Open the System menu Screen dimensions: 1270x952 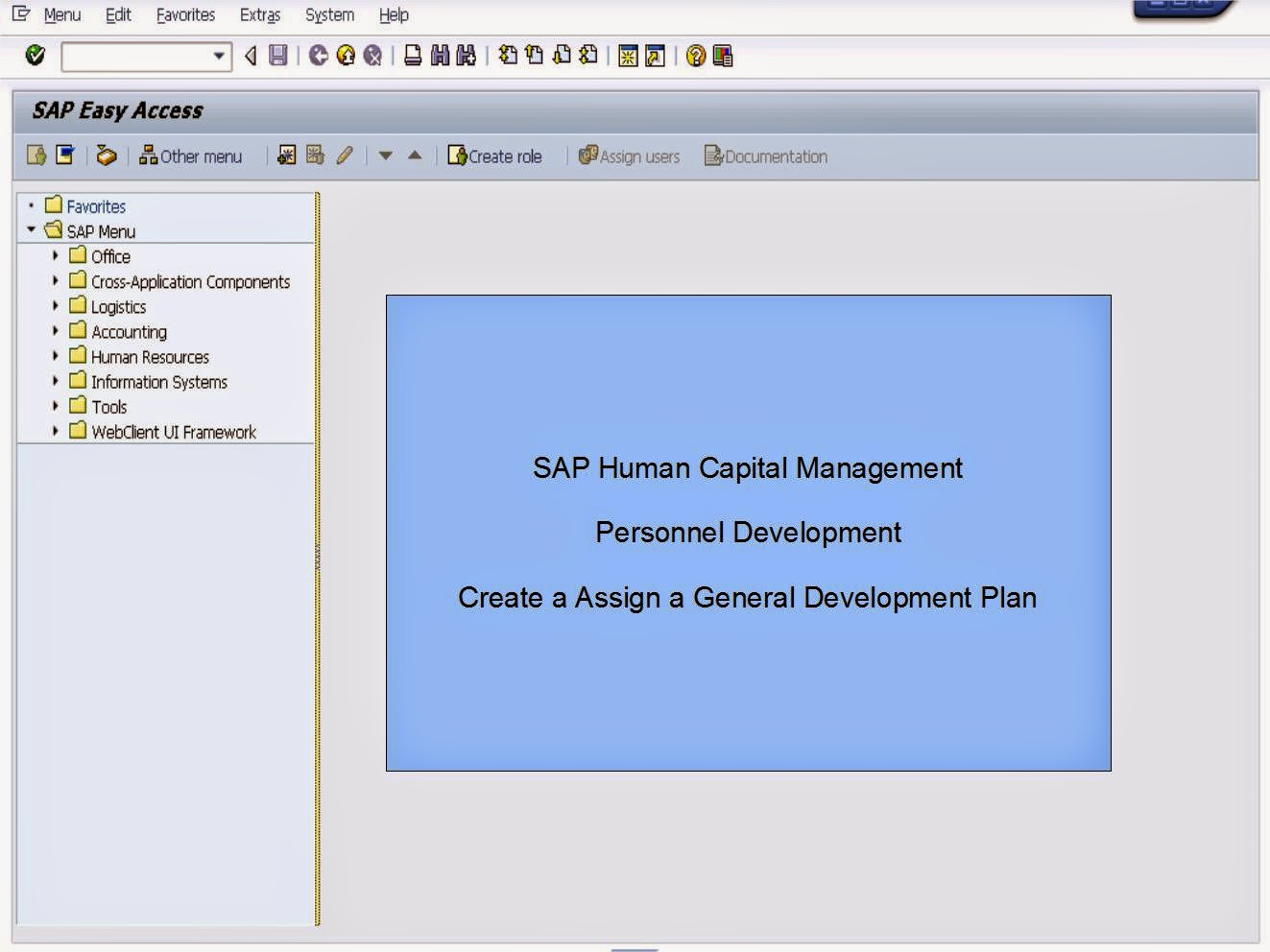coord(328,14)
